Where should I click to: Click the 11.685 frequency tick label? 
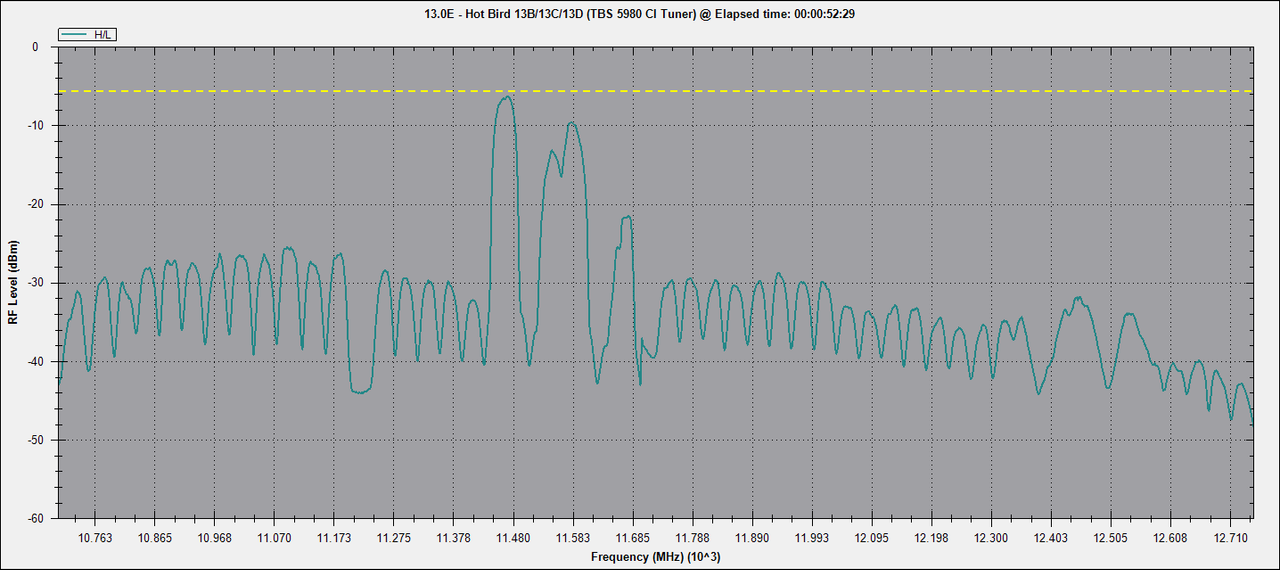(x=633, y=538)
